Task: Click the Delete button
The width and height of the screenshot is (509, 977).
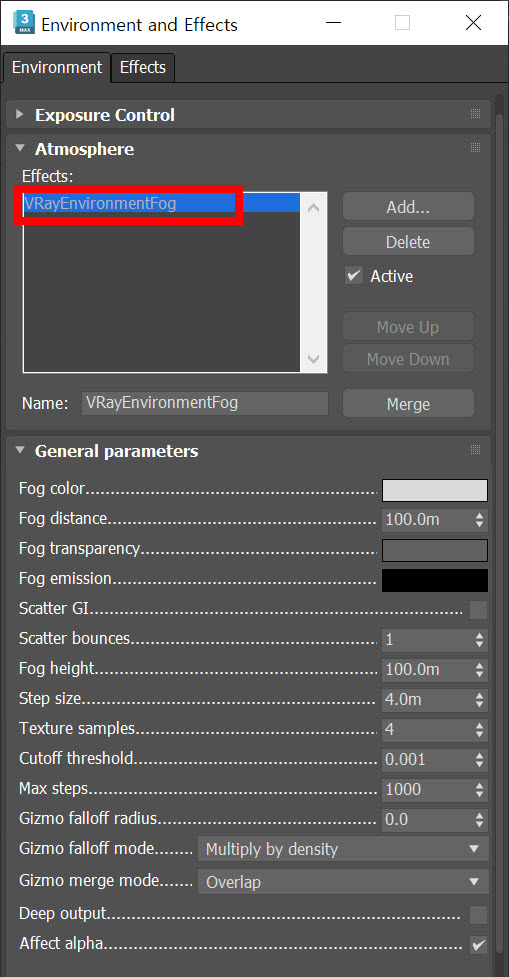Action: tap(408, 242)
